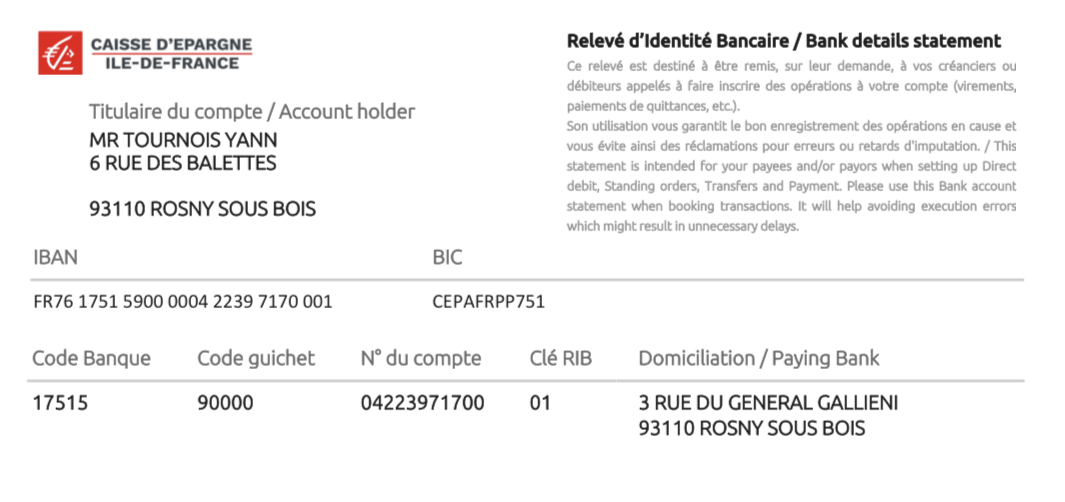The height and width of the screenshot is (502, 1065).
Task: Select the account number 04223971700
Action: pyautogui.click(x=422, y=404)
